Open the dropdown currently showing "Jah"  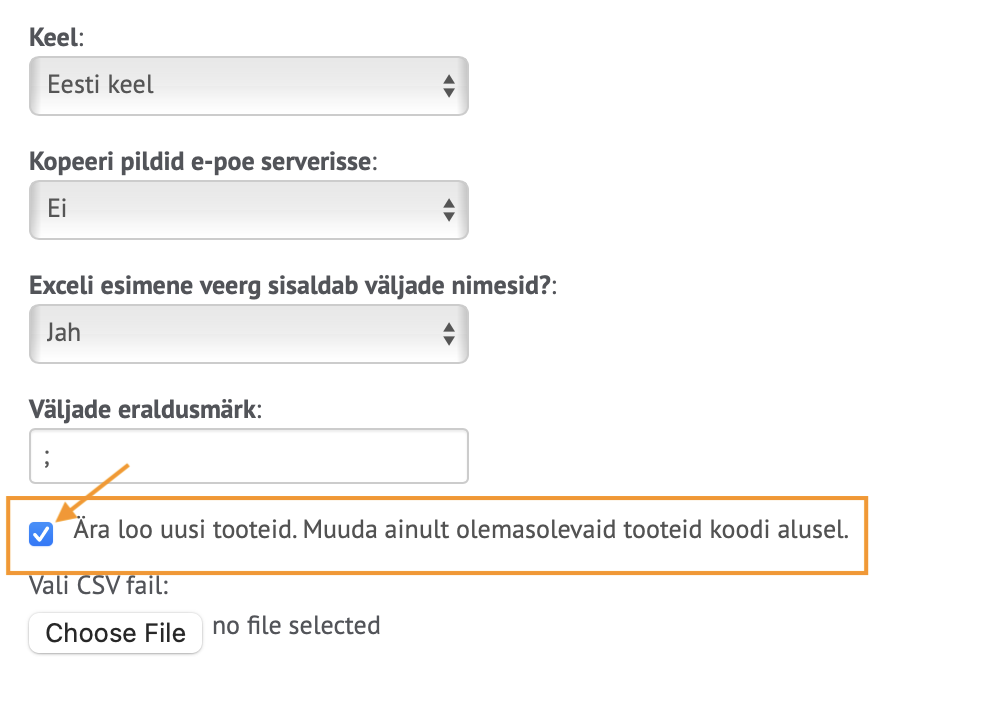[x=248, y=333]
